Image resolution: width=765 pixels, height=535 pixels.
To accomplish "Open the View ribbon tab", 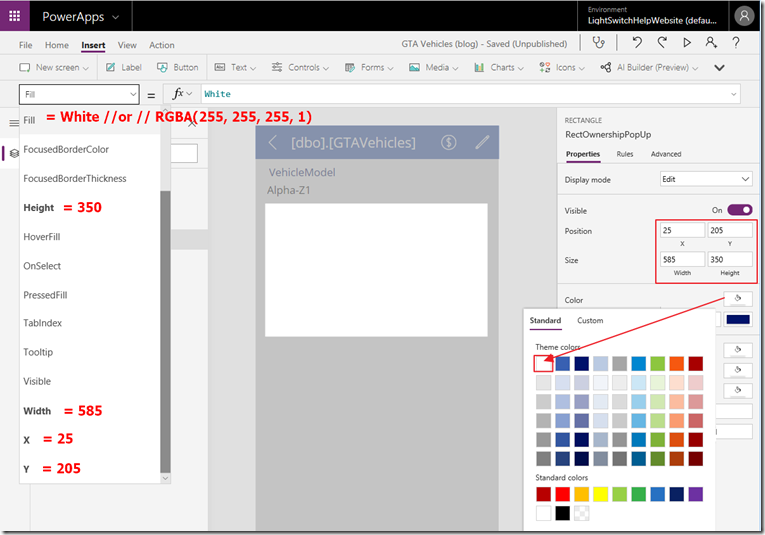I will pyautogui.click(x=127, y=45).
